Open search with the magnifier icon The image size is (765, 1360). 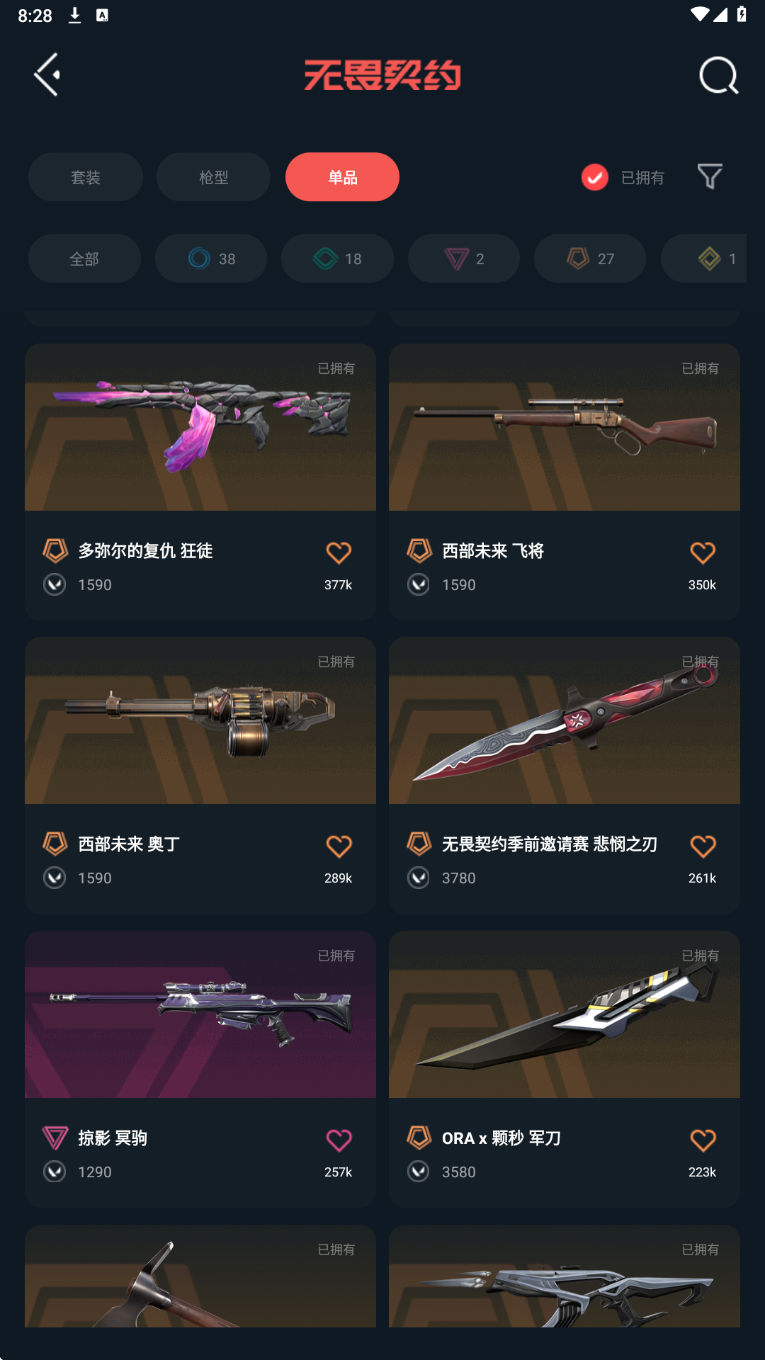pos(718,75)
